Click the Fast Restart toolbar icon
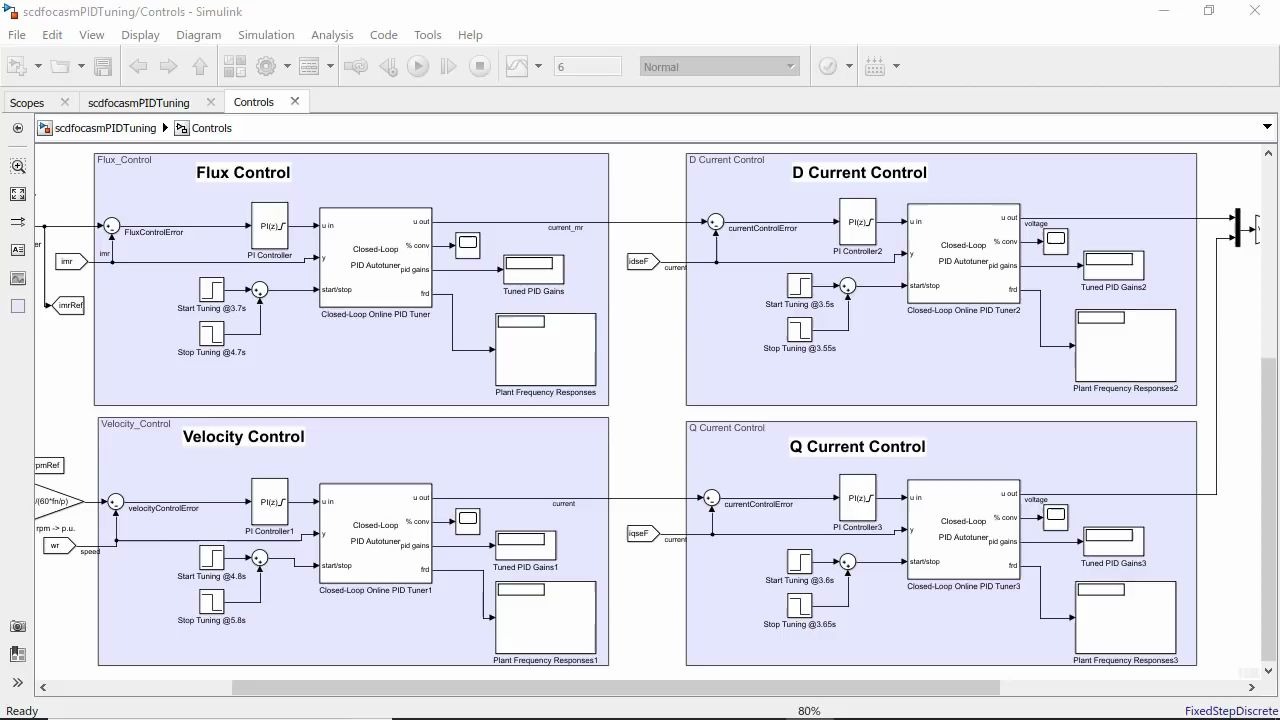Image resolution: width=1280 pixels, height=720 pixels. [x=355, y=66]
